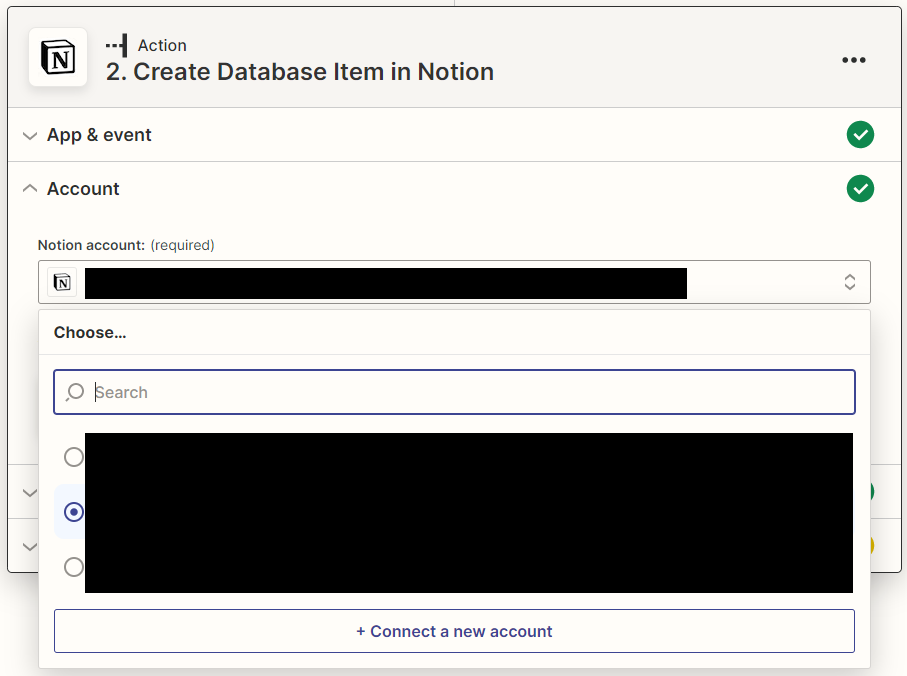Screen dimensions: 907x676
Task: Click the small Notion icon in account field
Action: tap(62, 282)
